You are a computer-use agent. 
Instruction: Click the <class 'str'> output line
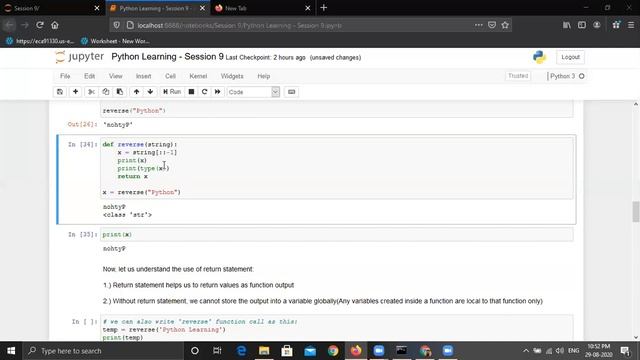coord(127,215)
